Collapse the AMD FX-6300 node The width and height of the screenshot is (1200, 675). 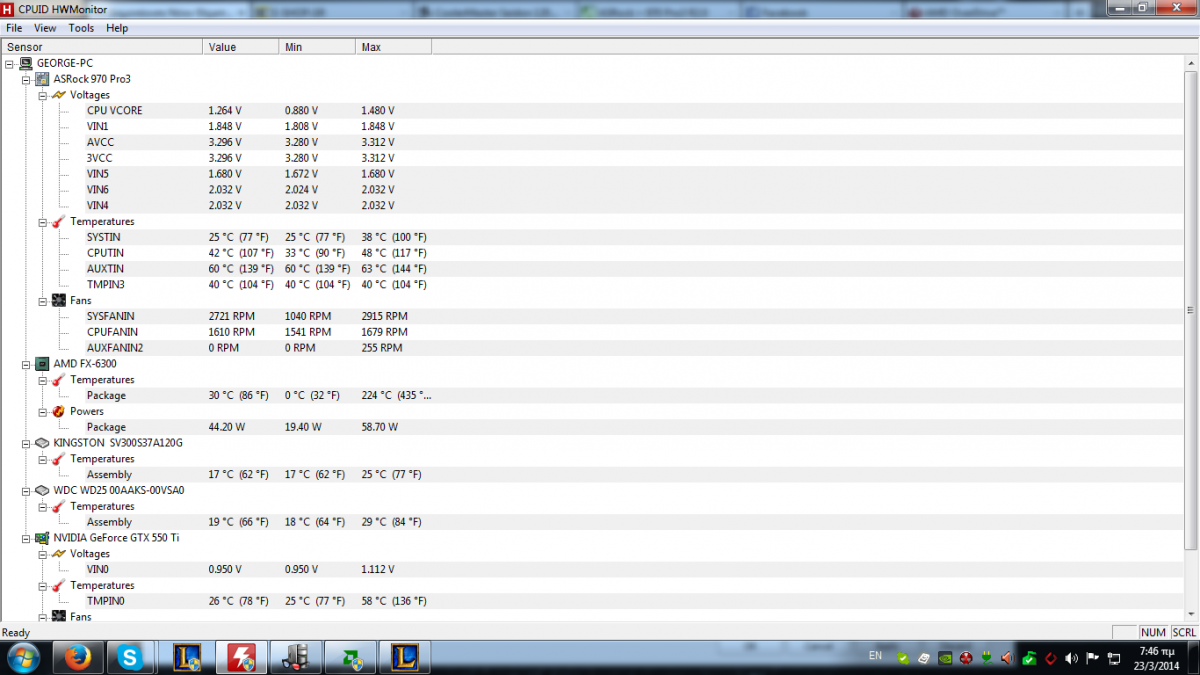(x=26, y=364)
